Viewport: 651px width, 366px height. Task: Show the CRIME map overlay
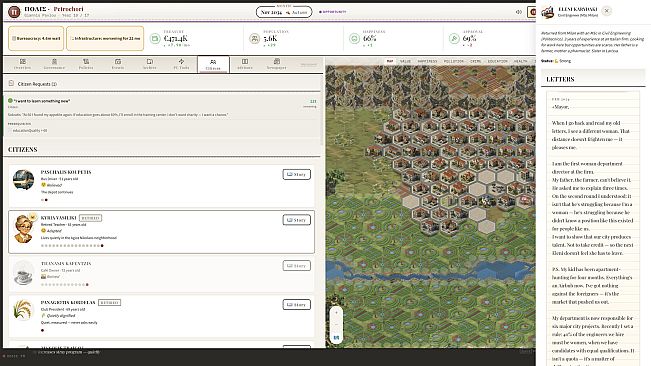pyautogui.click(x=476, y=61)
